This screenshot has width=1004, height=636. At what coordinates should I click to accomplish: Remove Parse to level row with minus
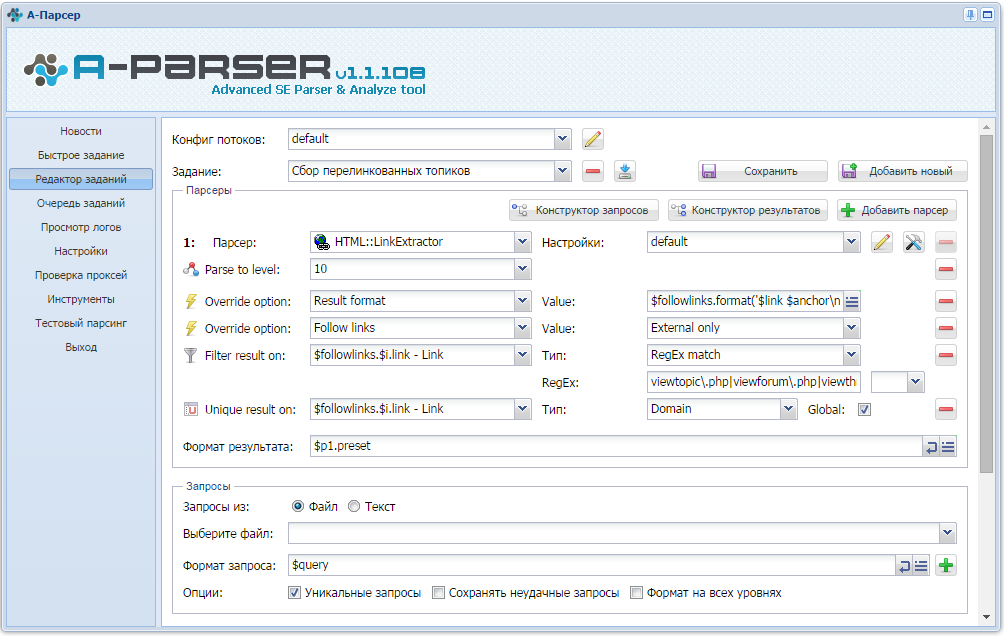946,269
